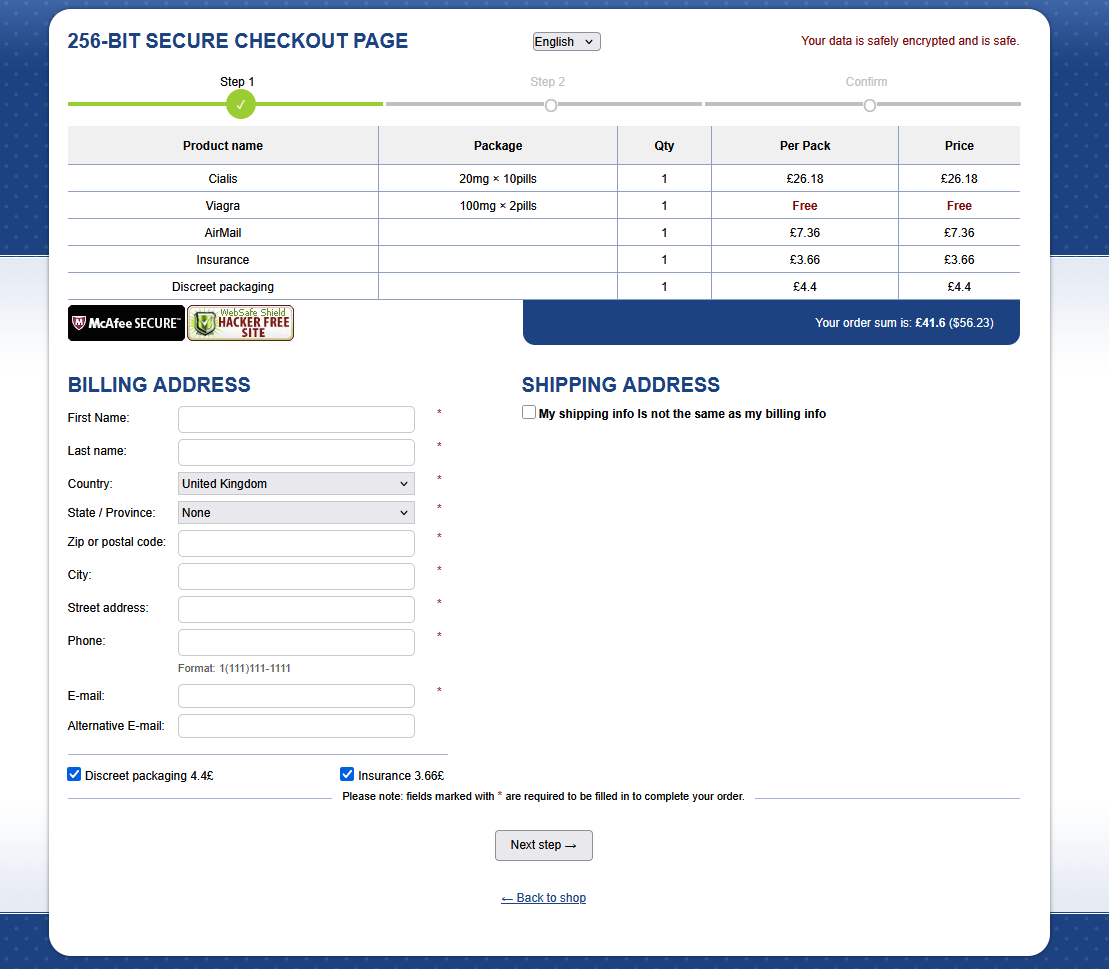This screenshot has width=1109, height=969.
Task: Click Discreet packaging in the product table
Action: (x=223, y=286)
